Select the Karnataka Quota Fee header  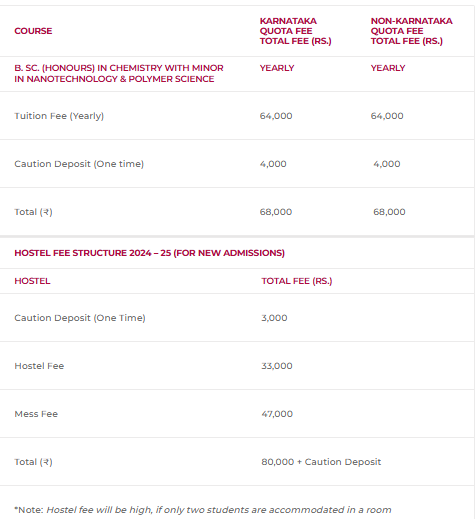click(295, 31)
